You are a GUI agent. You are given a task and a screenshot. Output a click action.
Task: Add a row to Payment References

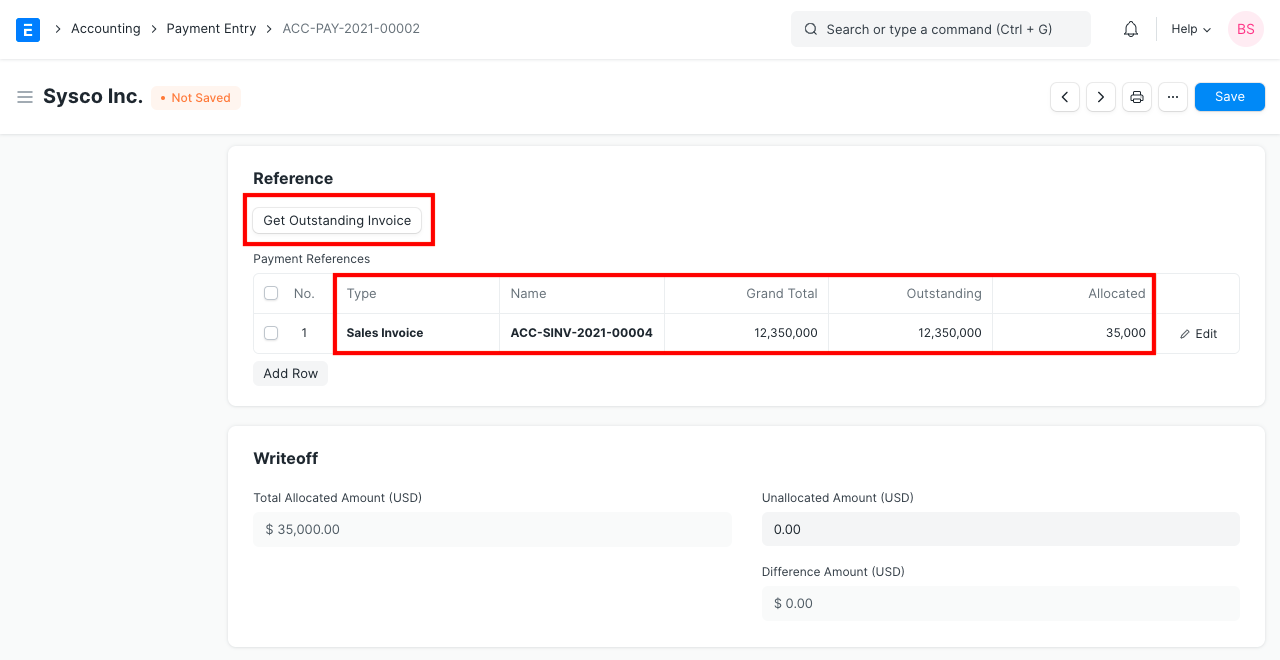290,373
